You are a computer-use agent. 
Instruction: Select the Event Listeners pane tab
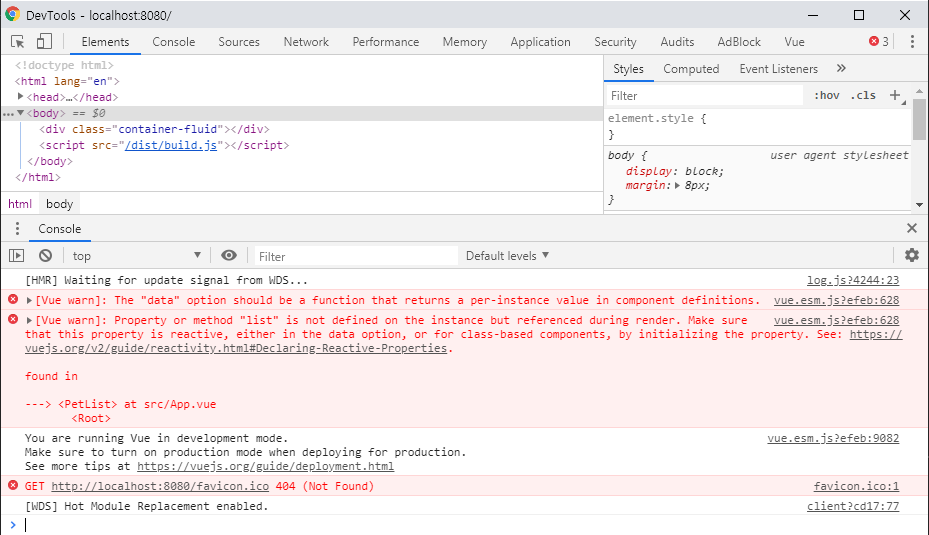point(779,69)
